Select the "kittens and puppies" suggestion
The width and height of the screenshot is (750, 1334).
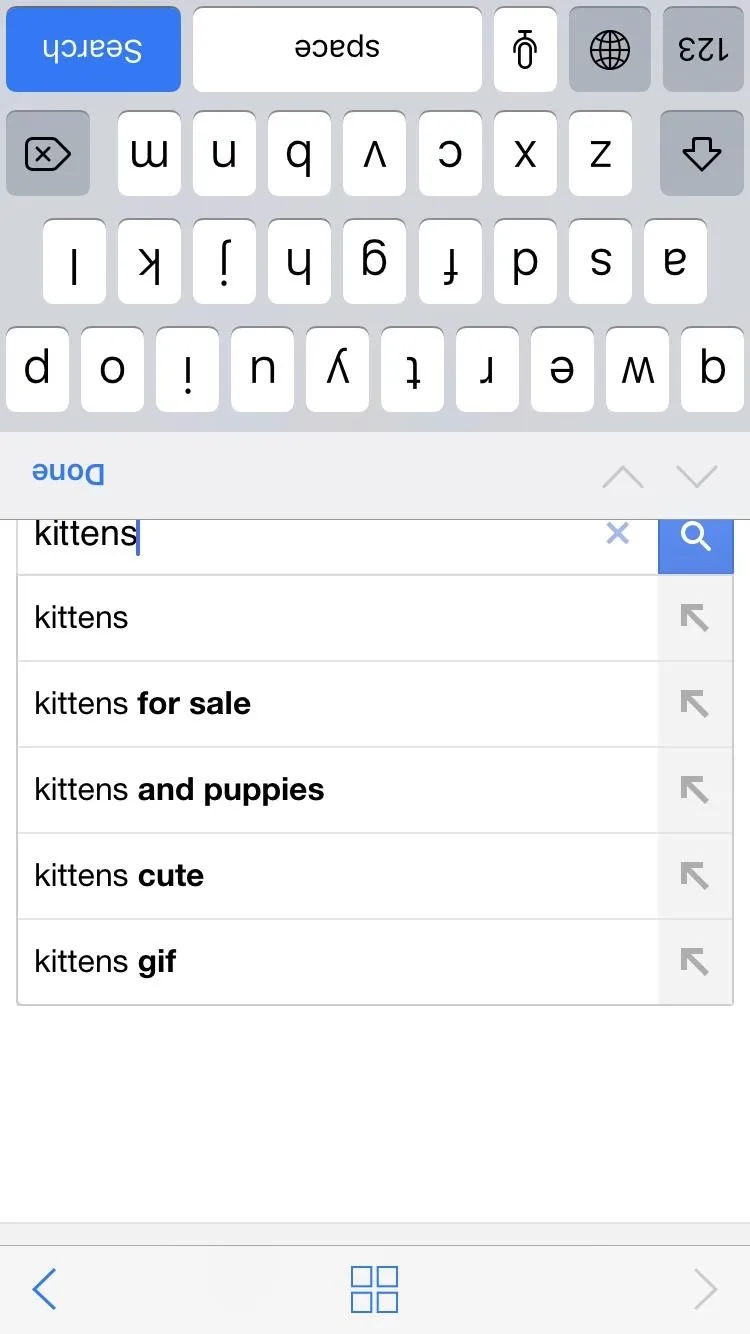click(180, 790)
